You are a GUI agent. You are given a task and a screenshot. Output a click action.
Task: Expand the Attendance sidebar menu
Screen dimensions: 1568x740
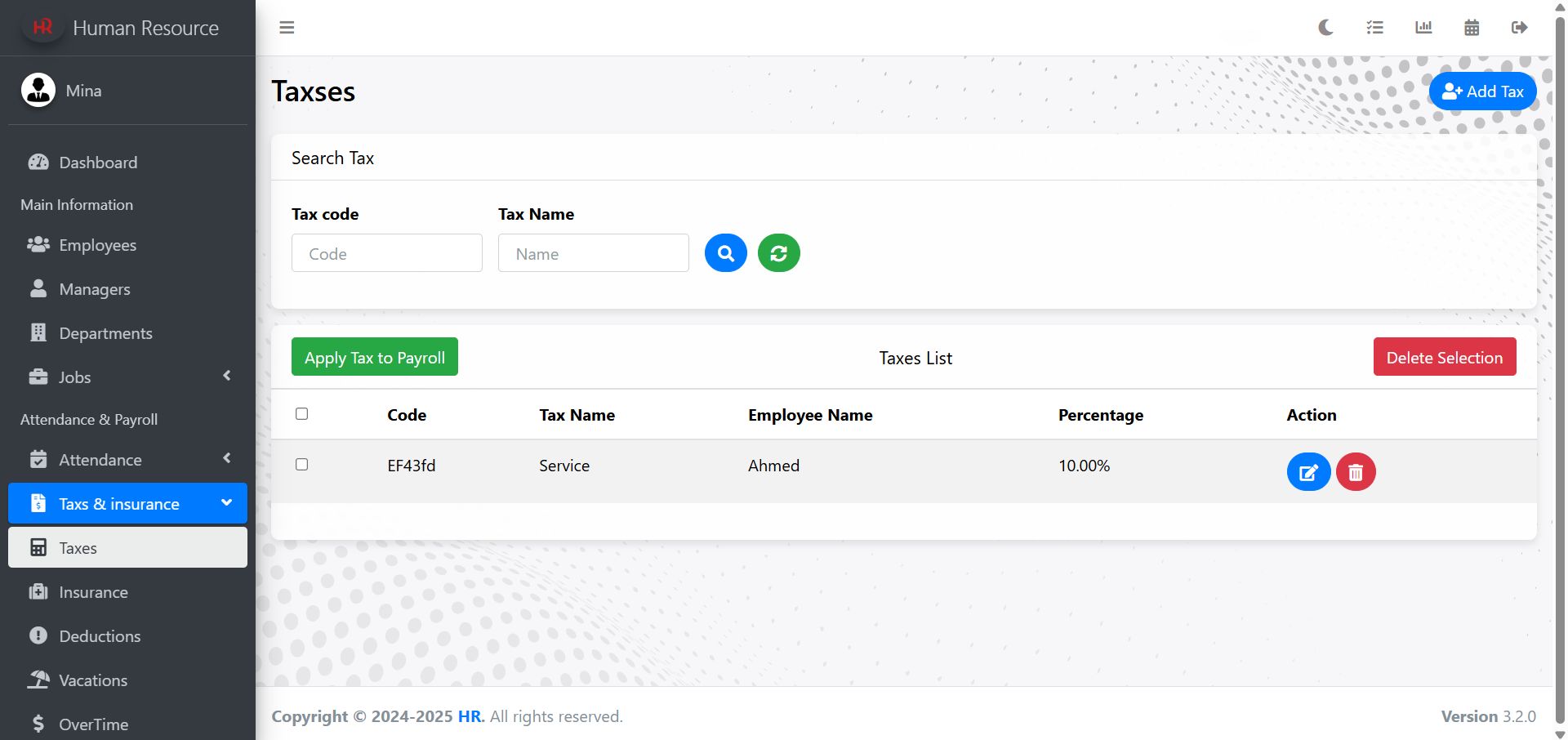click(127, 460)
